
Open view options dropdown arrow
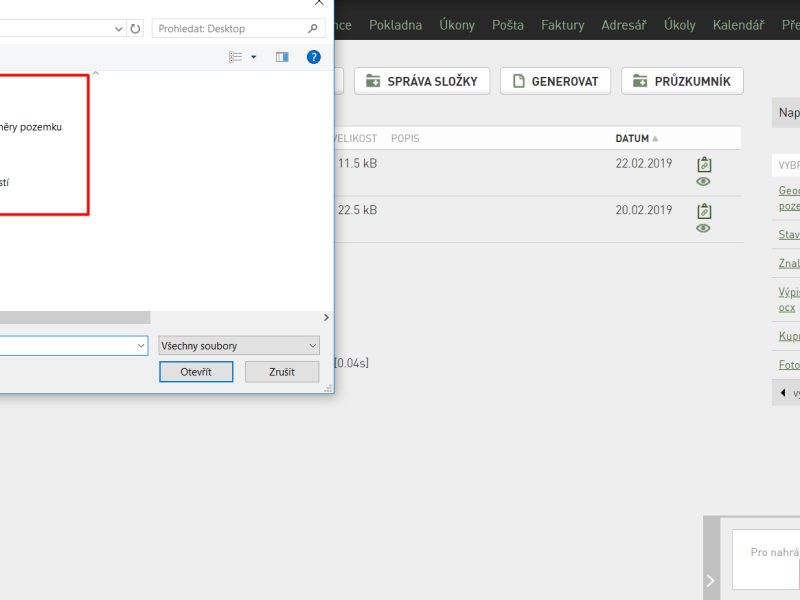tap(254, 57)
